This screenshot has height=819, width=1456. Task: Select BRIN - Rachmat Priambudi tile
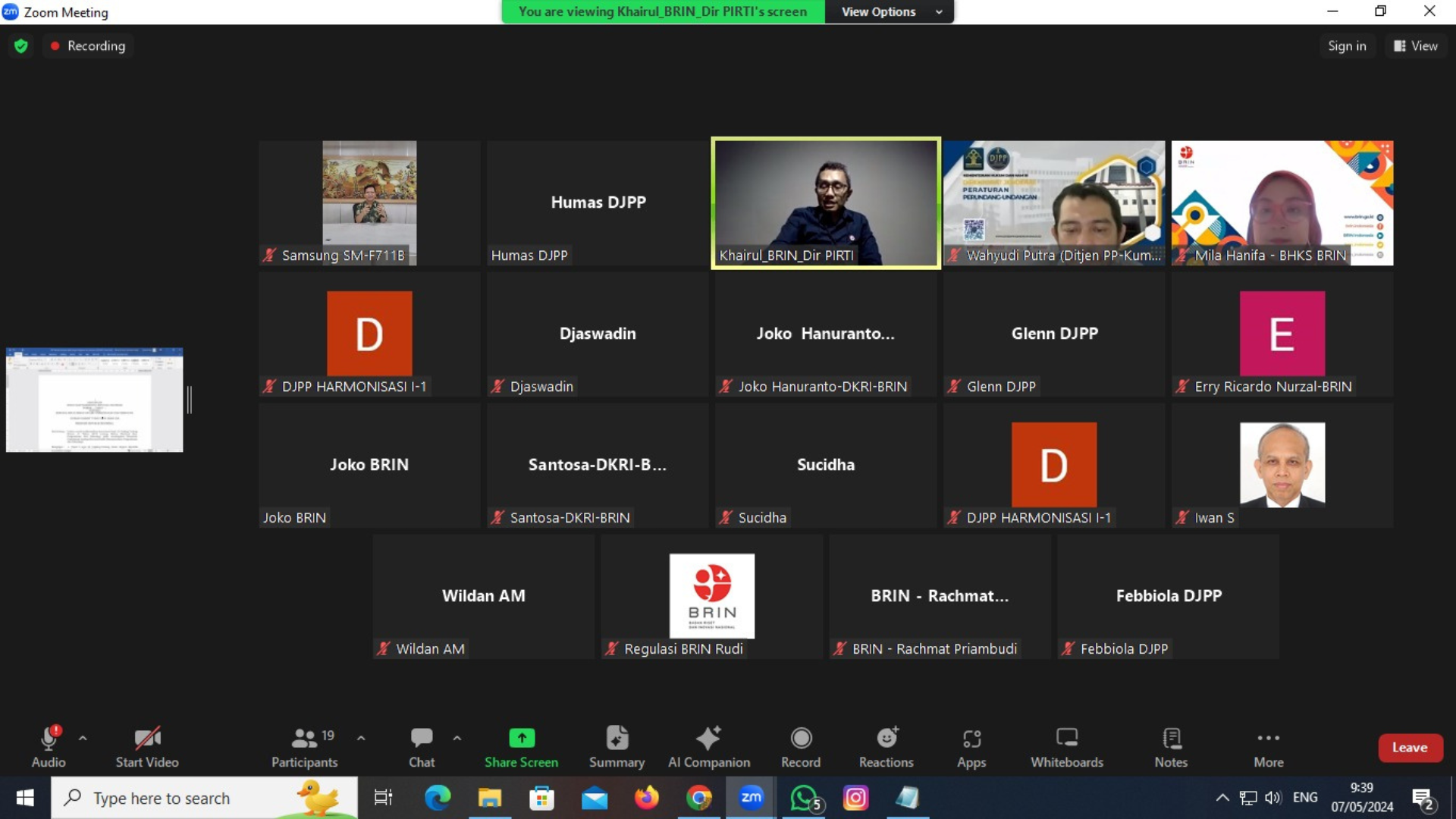(x=940, y=596)
